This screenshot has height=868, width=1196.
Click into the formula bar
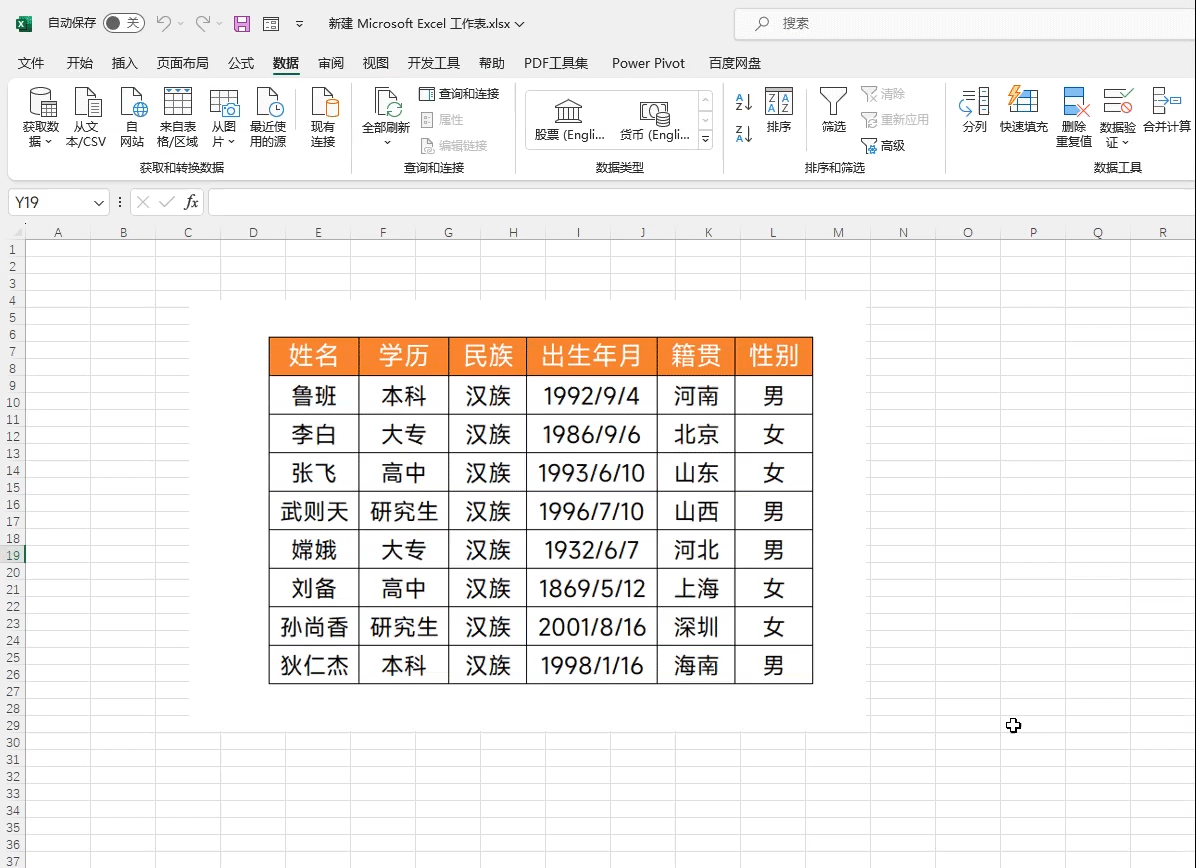point(702,202)
